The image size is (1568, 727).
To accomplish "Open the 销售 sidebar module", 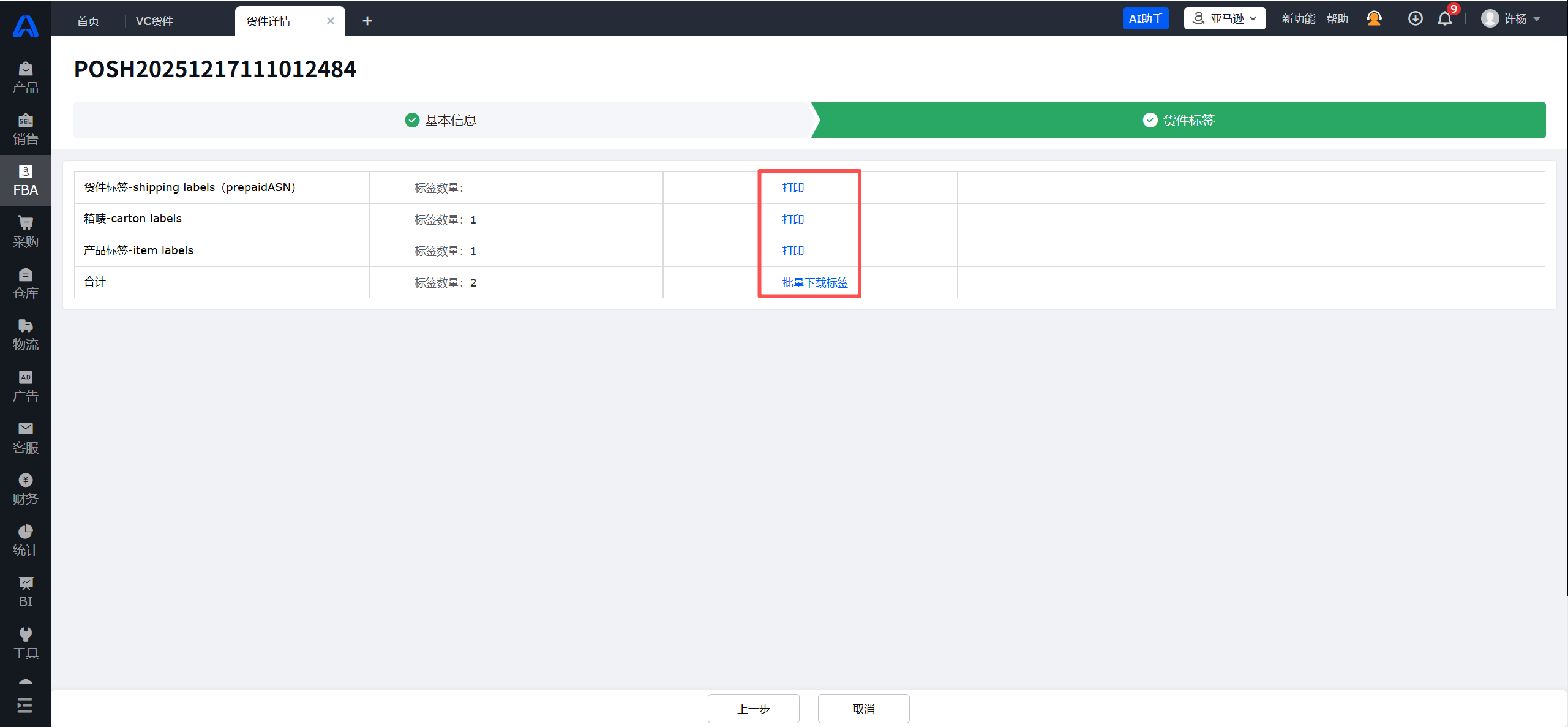I will pyautogui.click(x=25, y=129).
